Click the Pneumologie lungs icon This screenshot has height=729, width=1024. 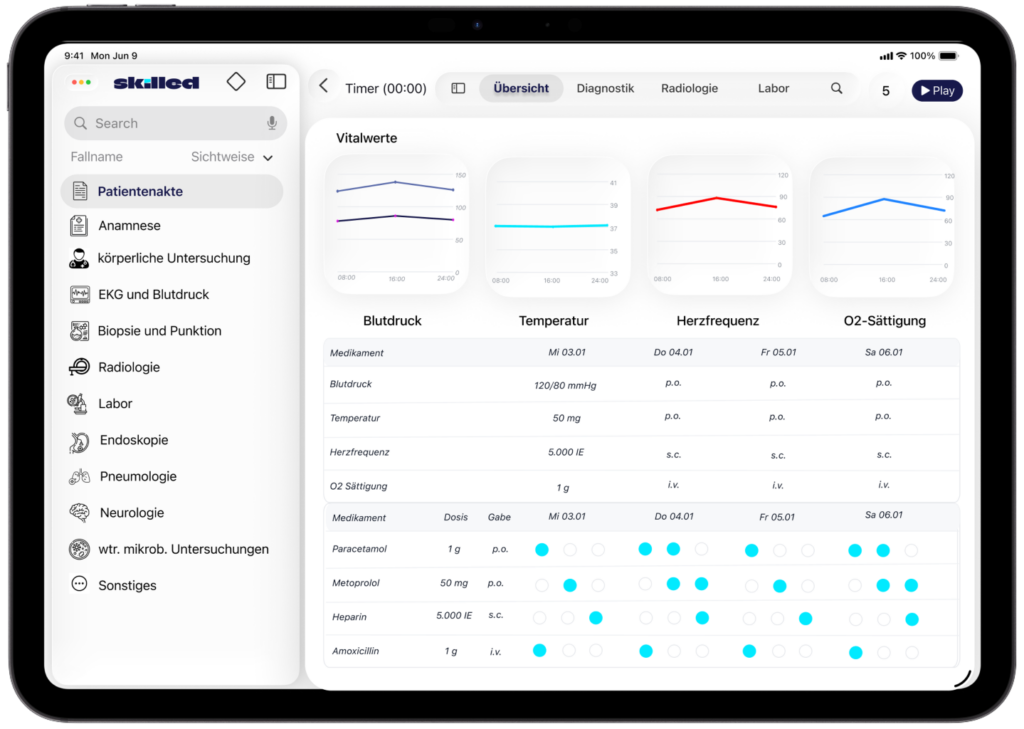click(80, 477)
